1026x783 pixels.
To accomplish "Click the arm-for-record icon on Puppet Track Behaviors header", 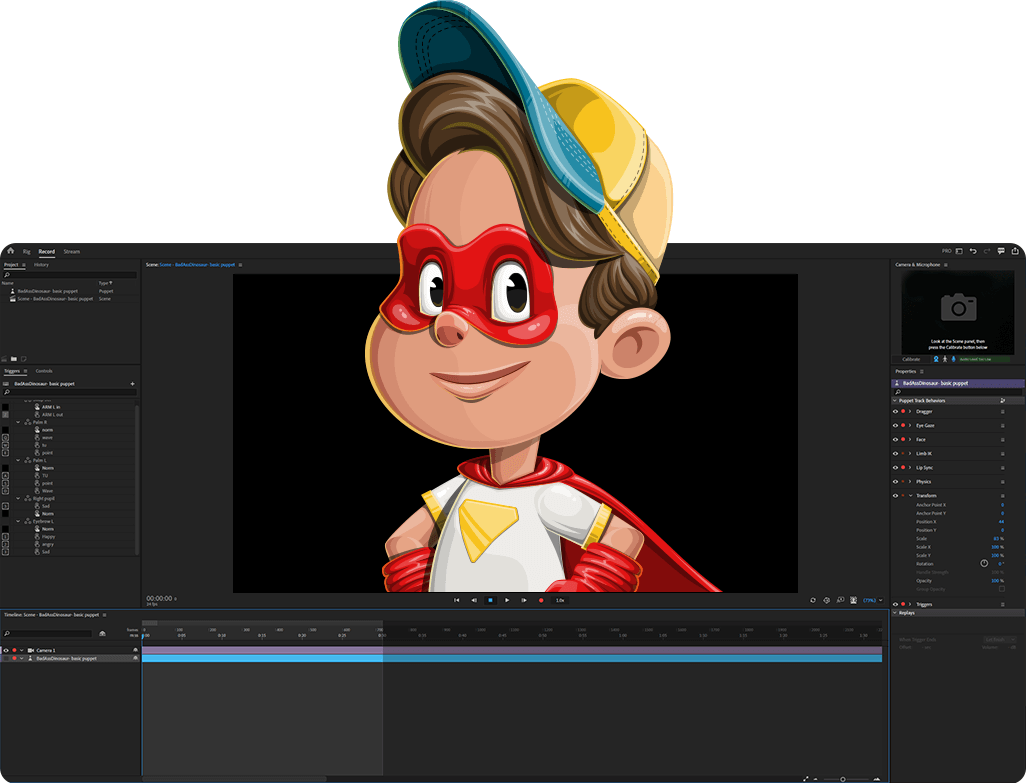I will pyautogui.click(x=1002, y=400).
